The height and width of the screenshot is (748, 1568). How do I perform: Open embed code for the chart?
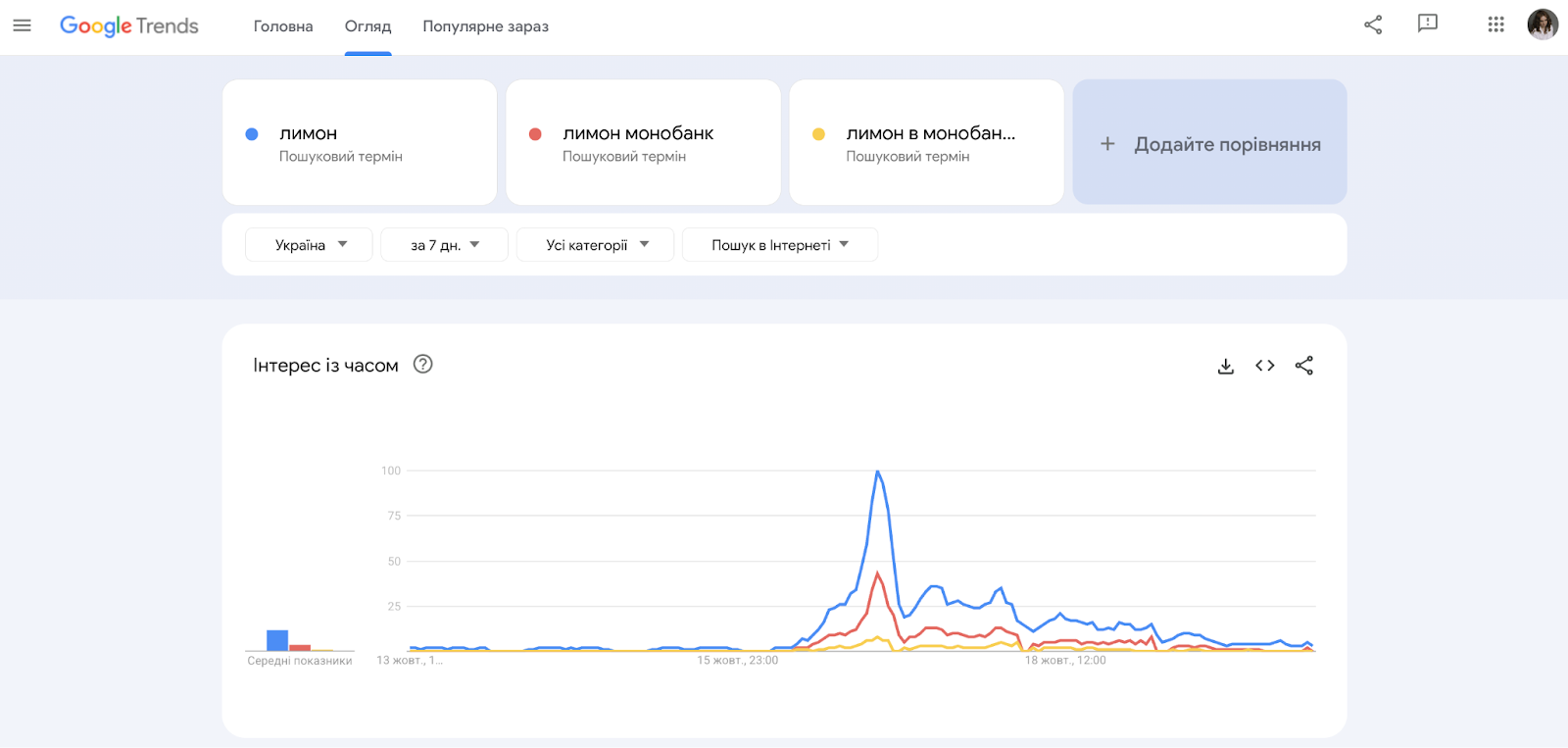(1265, 366)
